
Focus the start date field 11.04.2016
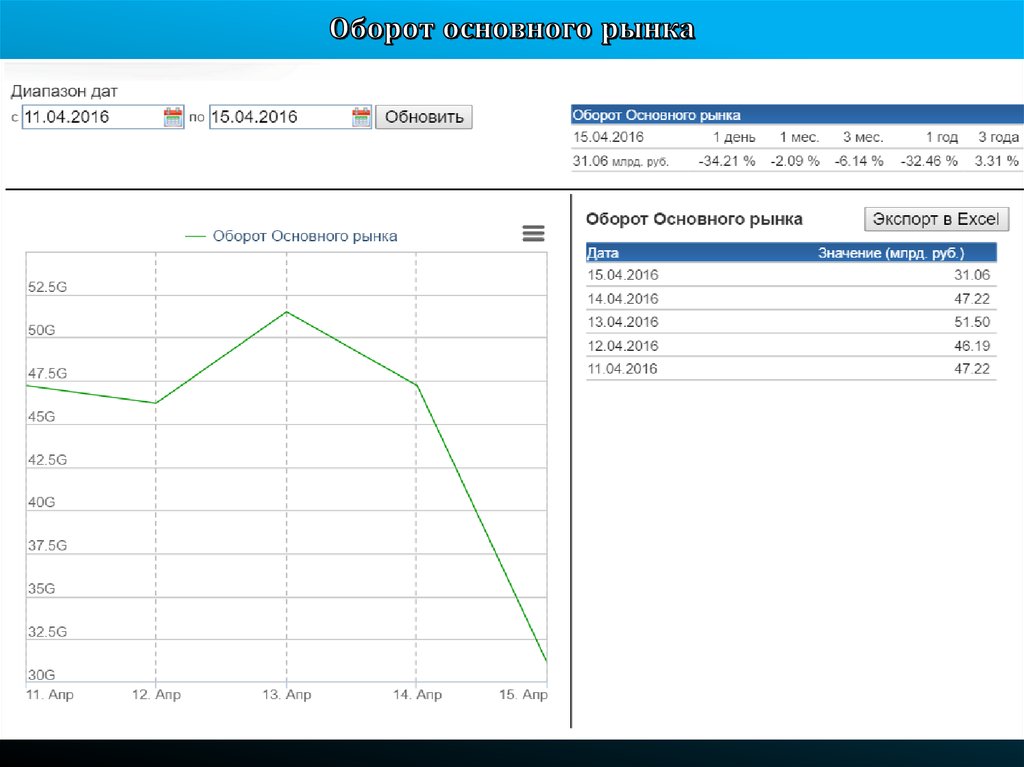click(x=90, y=117)
